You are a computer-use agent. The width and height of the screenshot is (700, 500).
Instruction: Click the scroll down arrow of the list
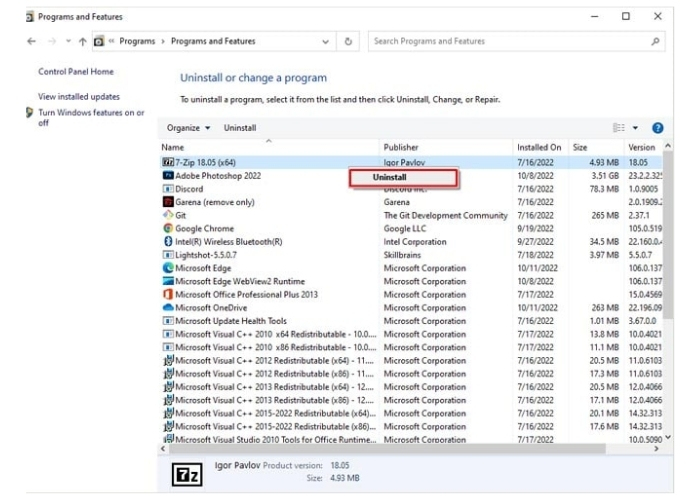(x=668, y=438)
